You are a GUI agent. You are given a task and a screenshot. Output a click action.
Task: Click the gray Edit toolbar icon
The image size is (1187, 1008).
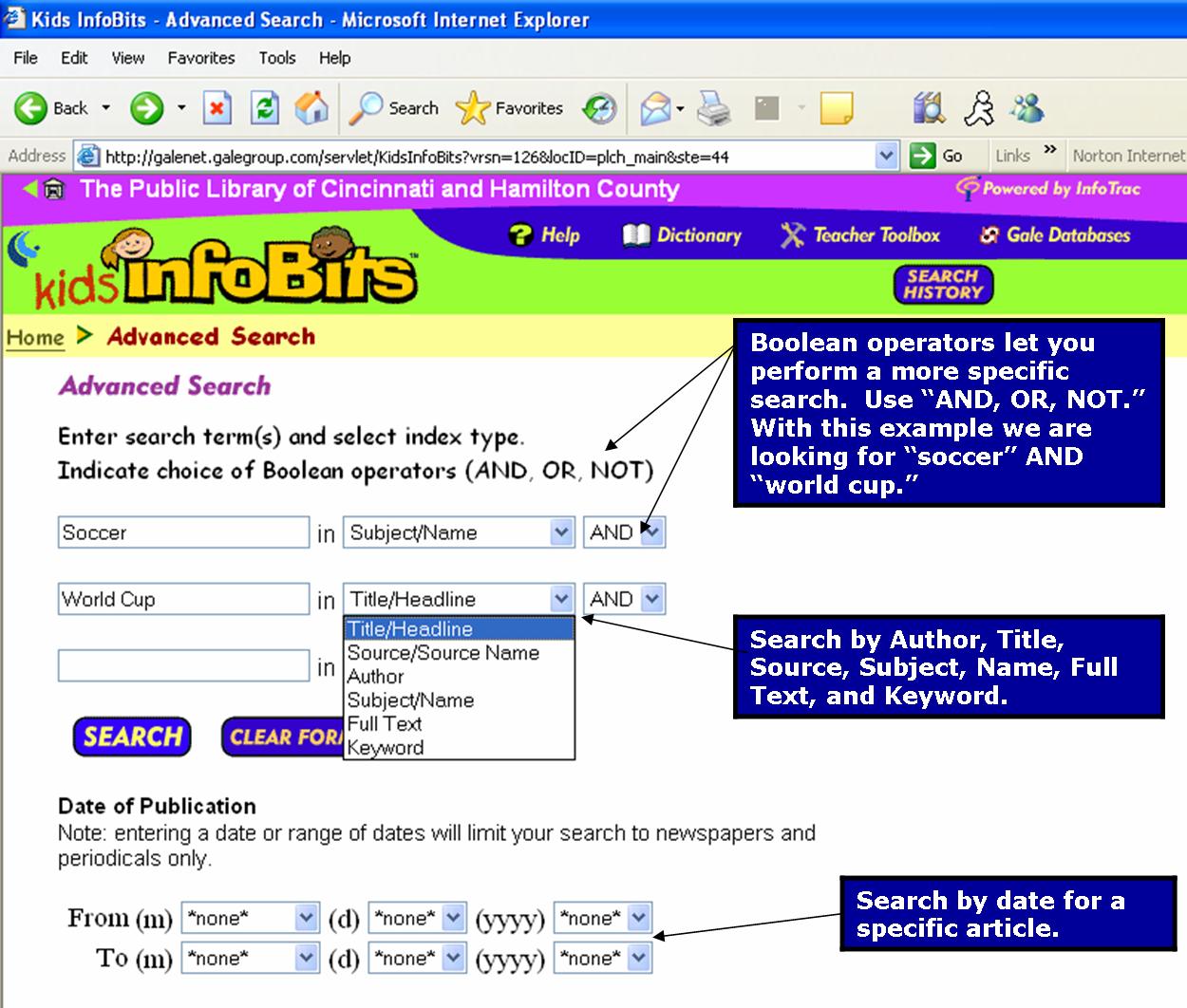coord(766,108)
